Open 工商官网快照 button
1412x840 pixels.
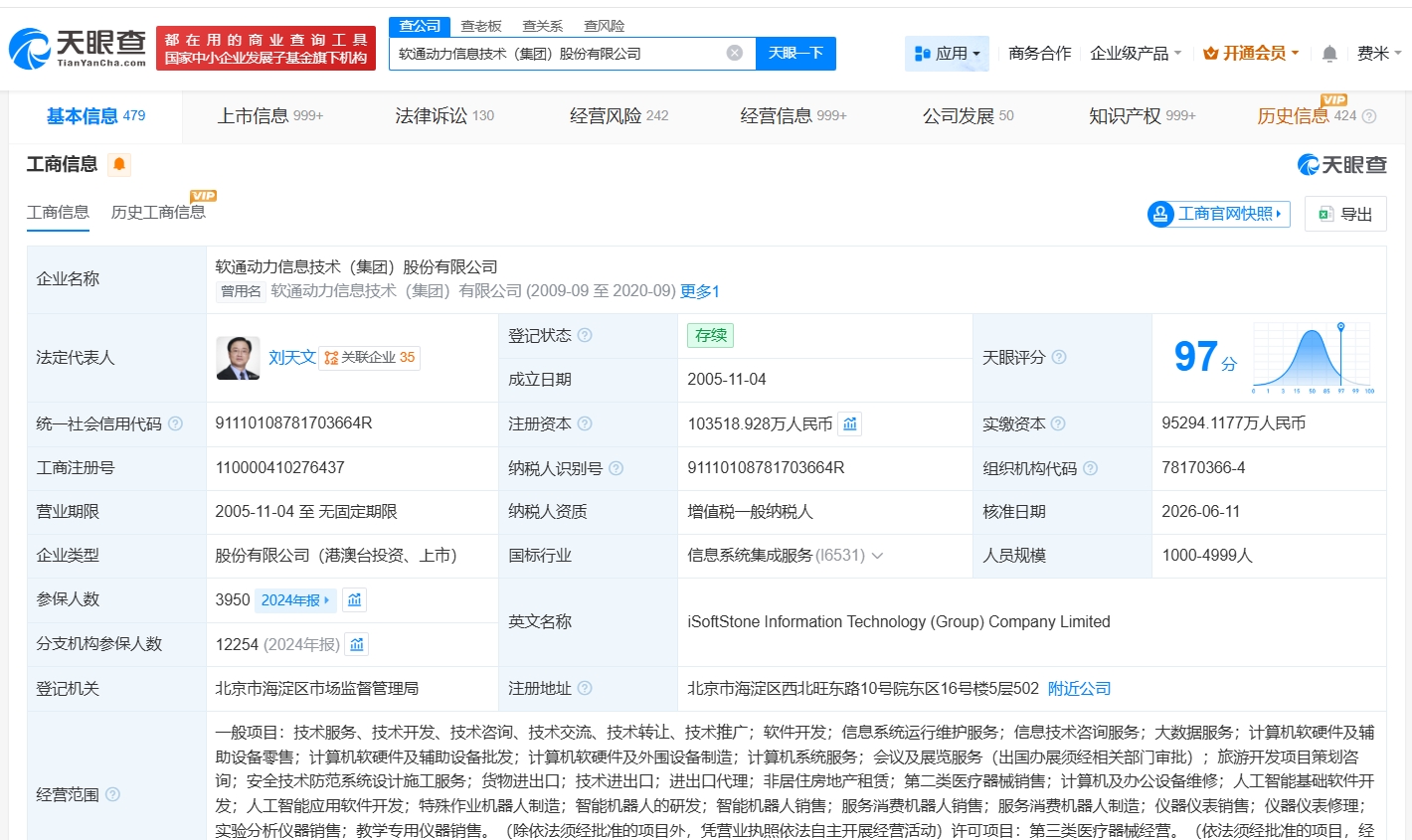[1219, 214]
